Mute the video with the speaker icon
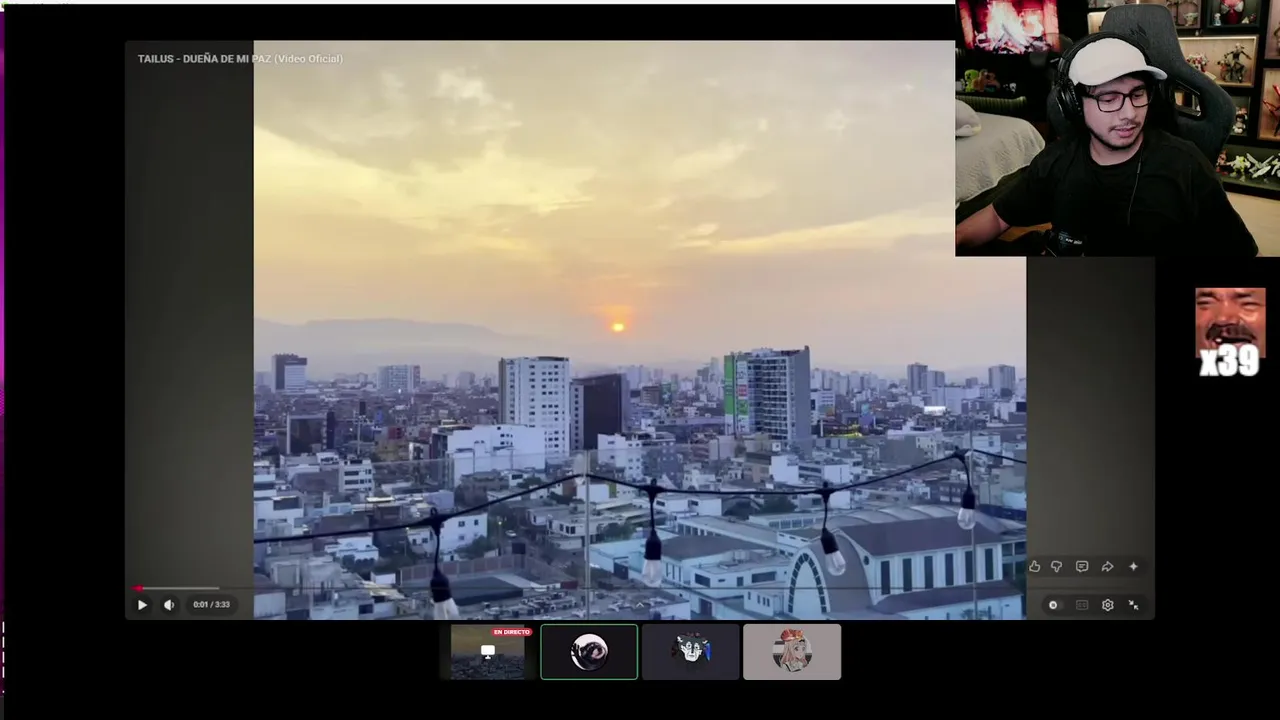This screenshot has width=1280, height=720. point(169,604)
